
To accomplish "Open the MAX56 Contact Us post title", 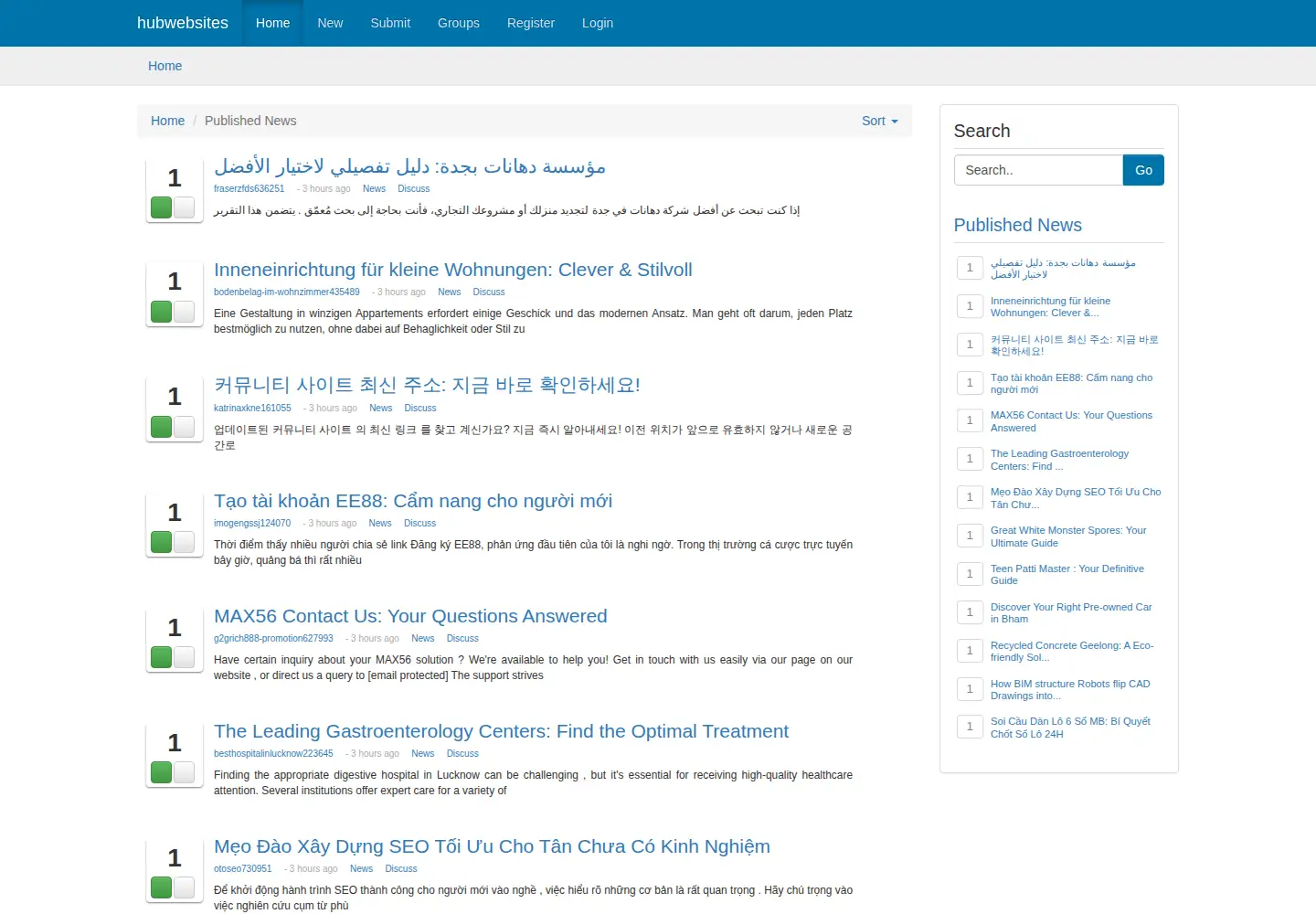I will tap(410, 616).
